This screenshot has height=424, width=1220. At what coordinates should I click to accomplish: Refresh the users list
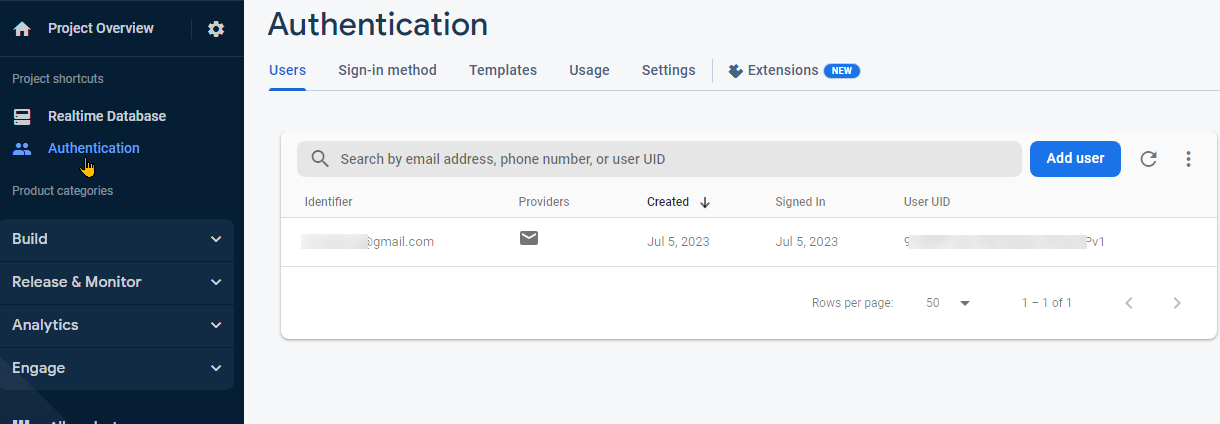1149,158
